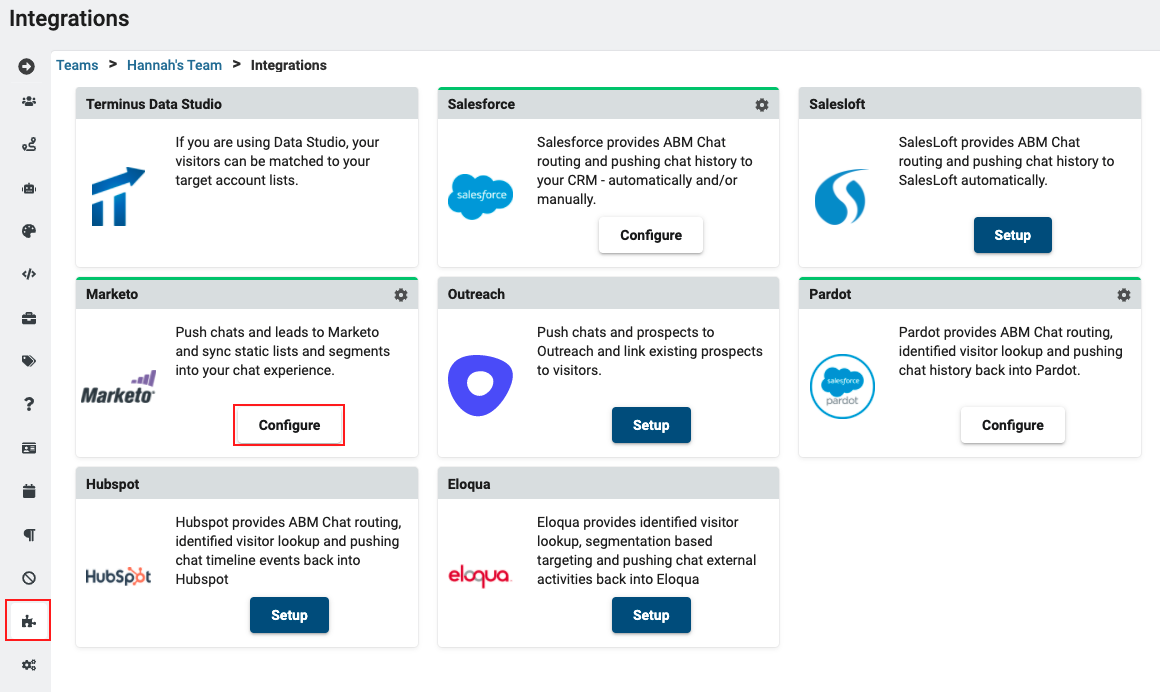Set up the Outreach integration

point(651,426)
